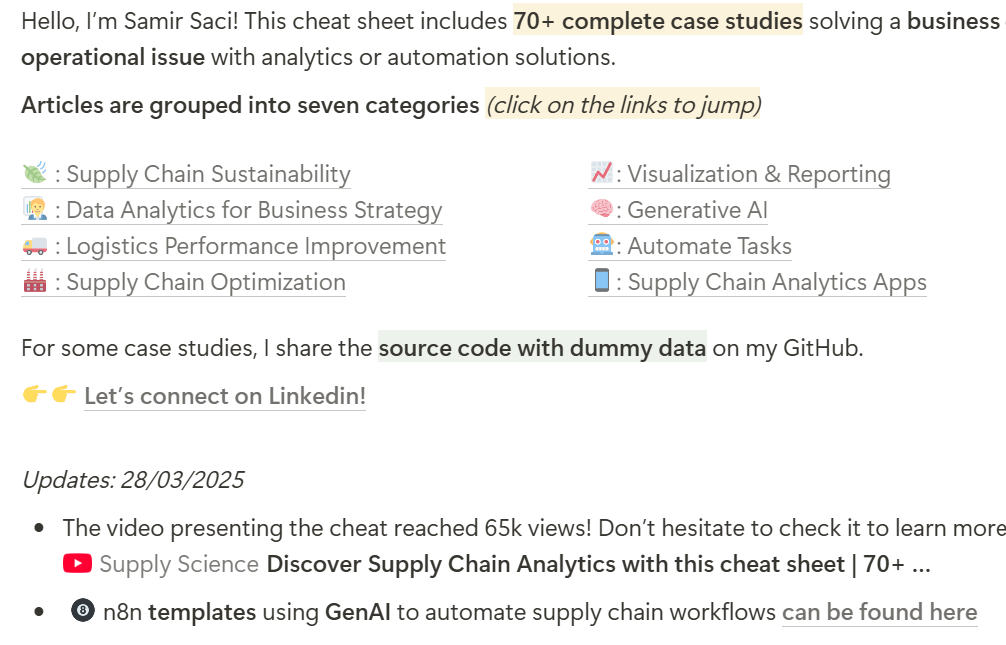Jump to Supply Chain Optimization section
1006x645 pixels.
tap(206, 283)
